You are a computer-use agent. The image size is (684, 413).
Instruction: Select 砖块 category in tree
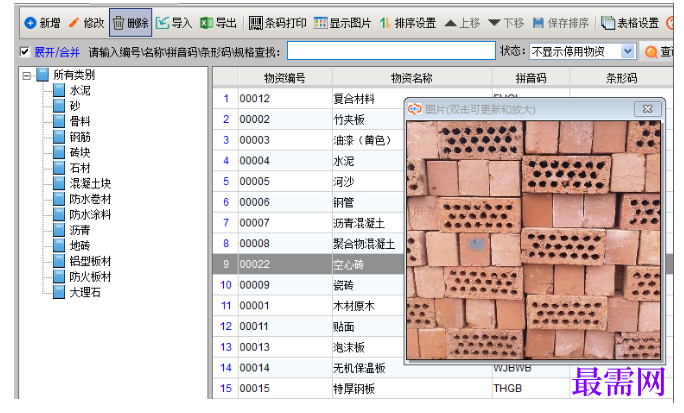click(x=80, y=152)
